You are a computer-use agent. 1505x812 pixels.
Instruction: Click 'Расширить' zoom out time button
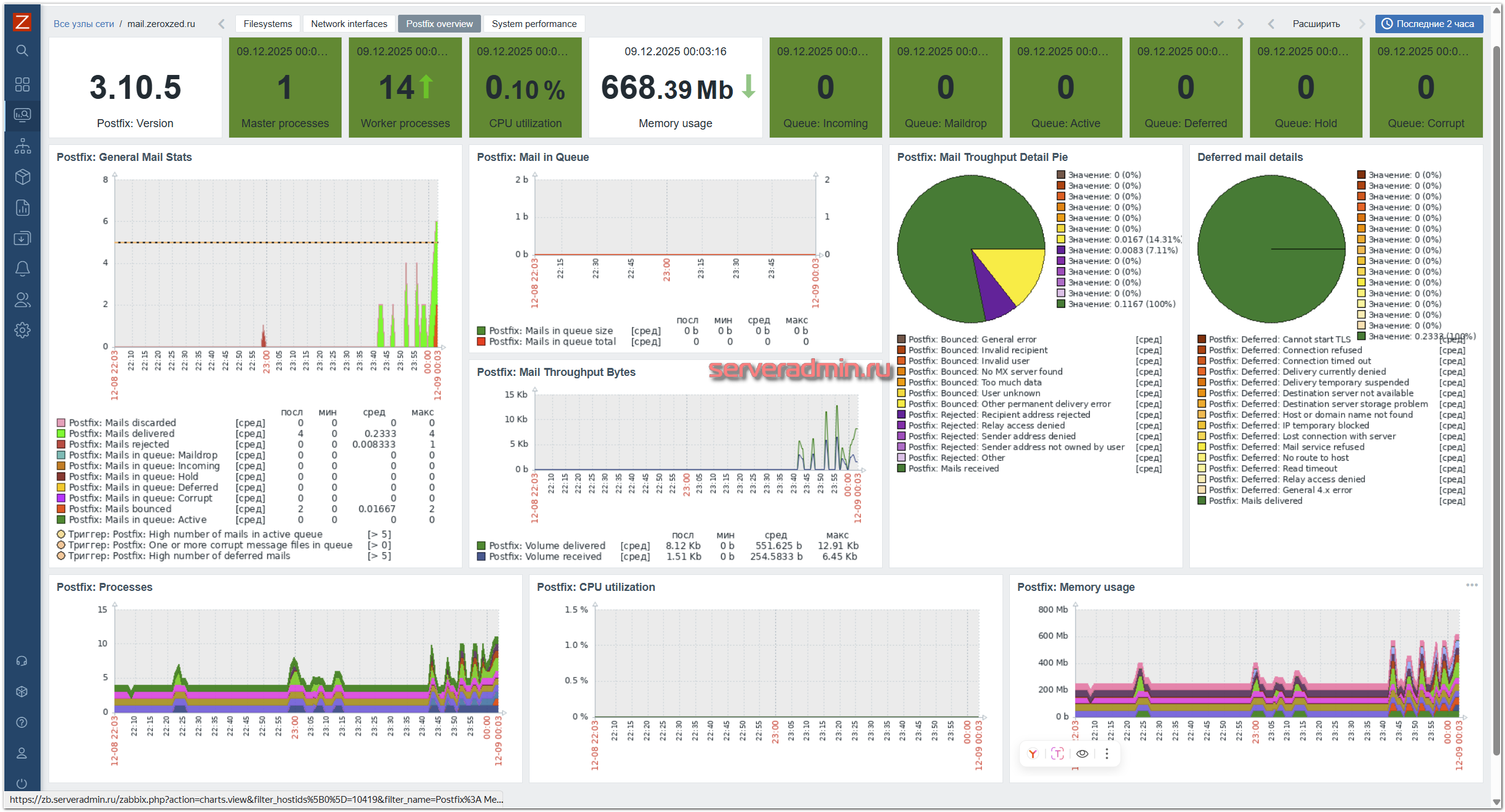pyautogui.click(x=1316, y=24)
